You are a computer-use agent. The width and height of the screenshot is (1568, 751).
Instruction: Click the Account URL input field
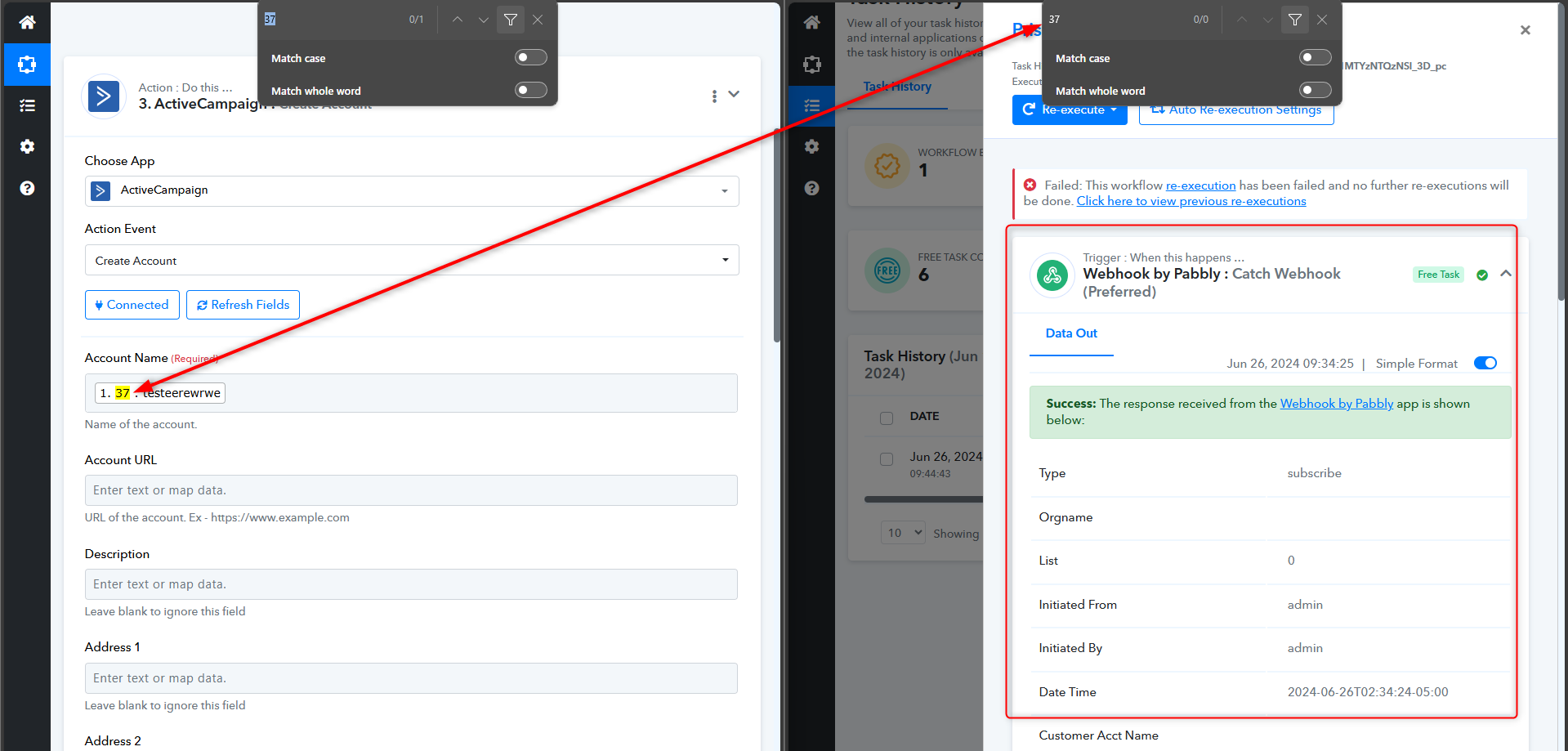pos(411,490)
